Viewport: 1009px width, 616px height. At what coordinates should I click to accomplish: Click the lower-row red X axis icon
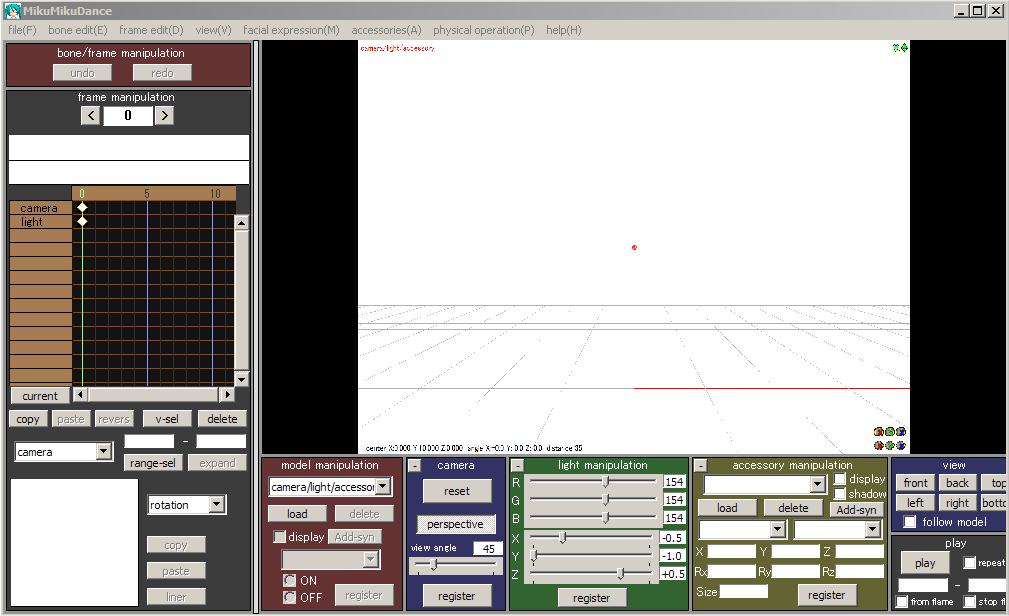point(878,445)
